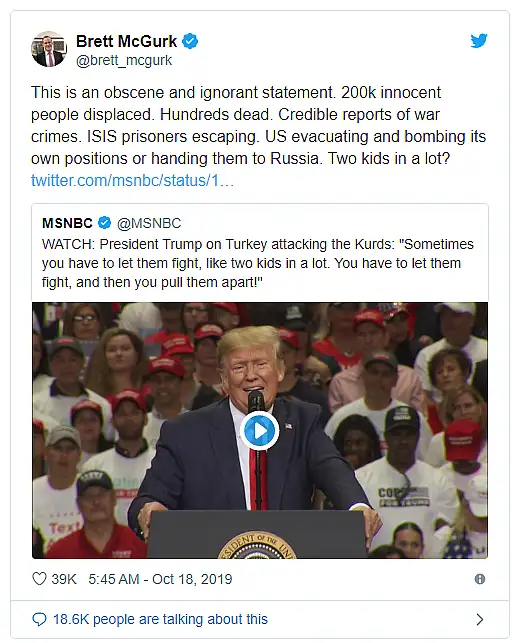Open the @brett_mcgurk handle
512x643 pixels.
pyautogui.click(x=124, y=60)
